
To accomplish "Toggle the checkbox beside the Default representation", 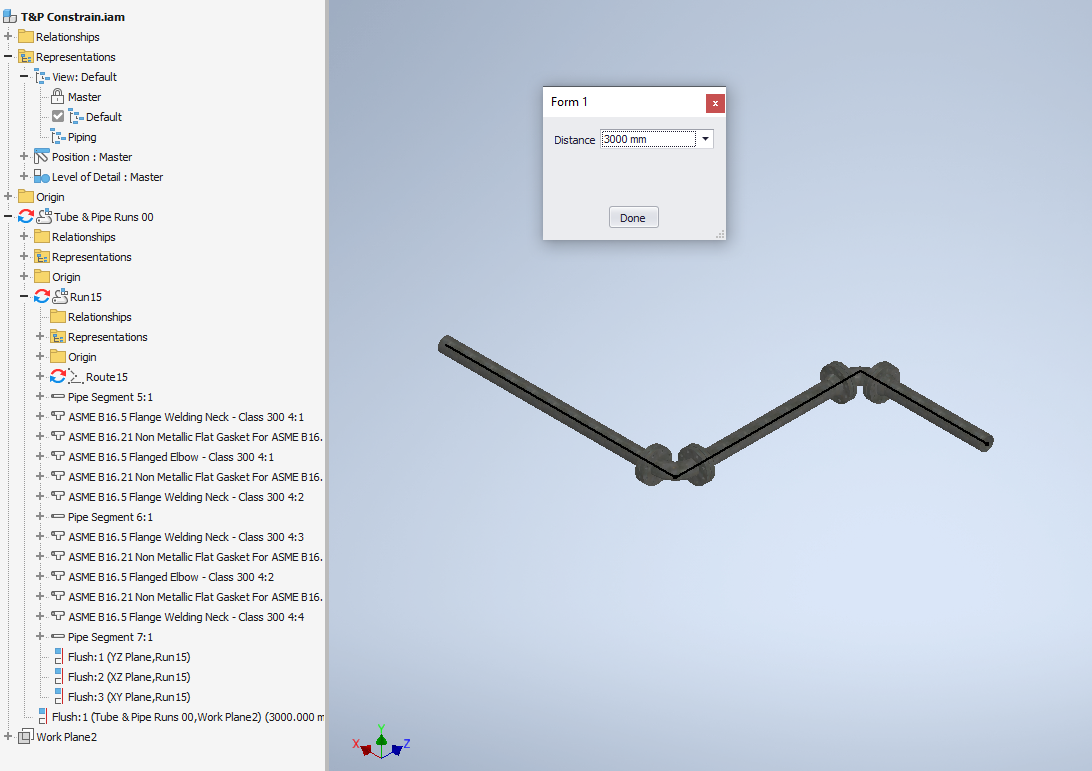I will pos(57,116).
